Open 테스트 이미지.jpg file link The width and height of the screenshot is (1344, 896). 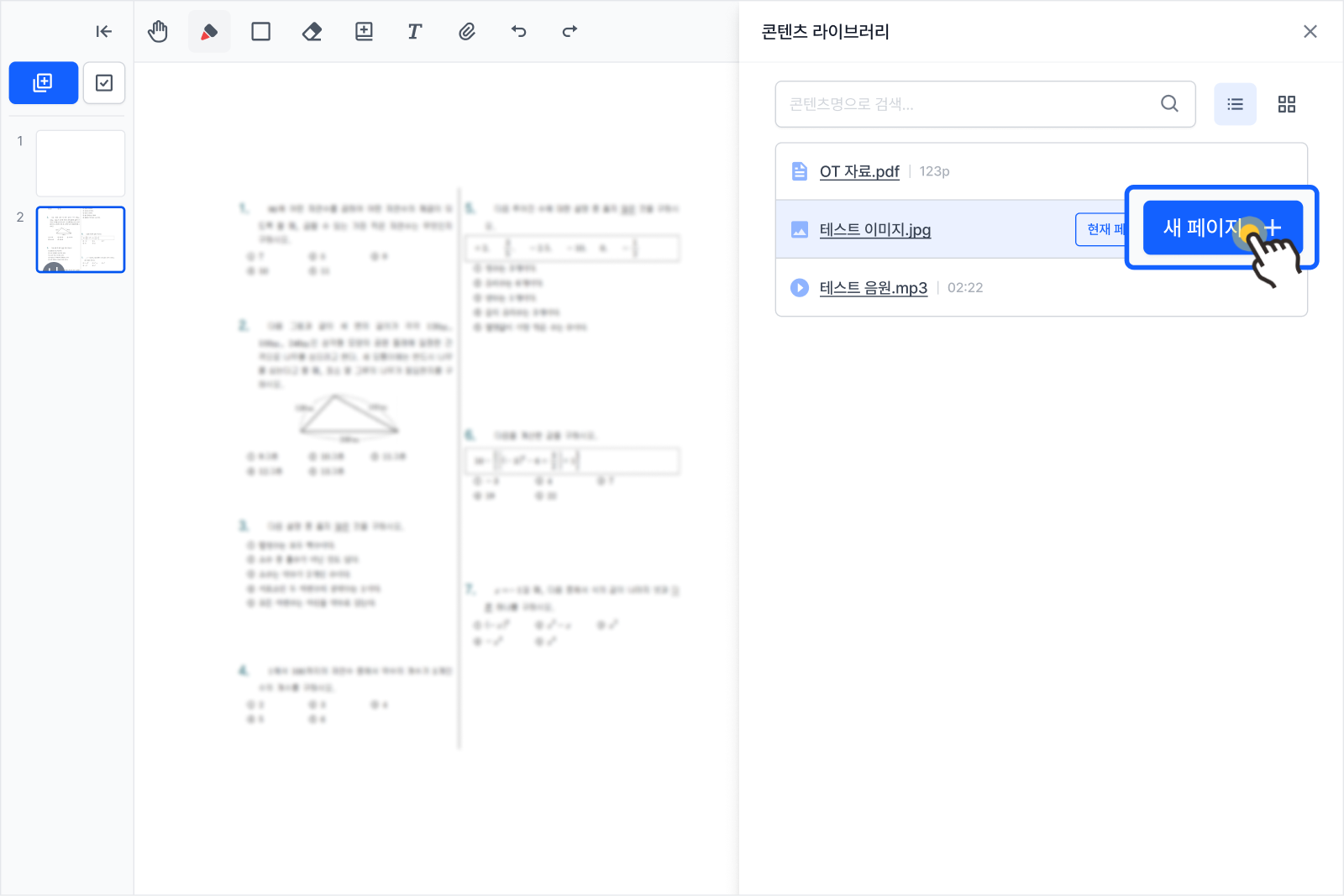[875, 229]
